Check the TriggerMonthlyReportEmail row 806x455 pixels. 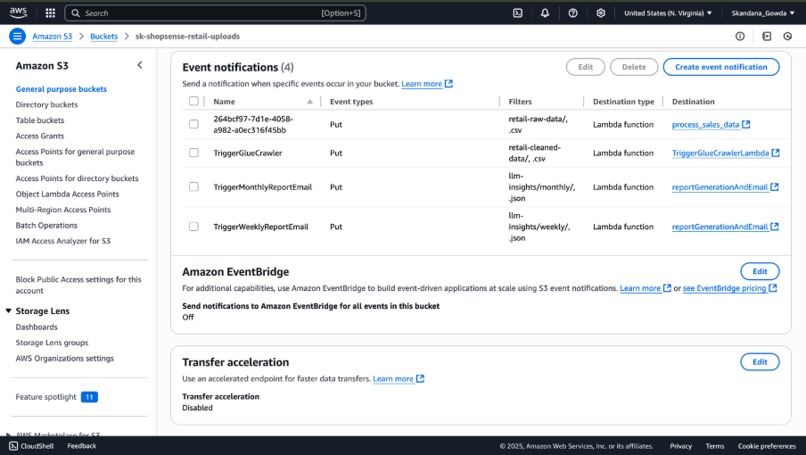pyautogui.click(x=194, y=187)
